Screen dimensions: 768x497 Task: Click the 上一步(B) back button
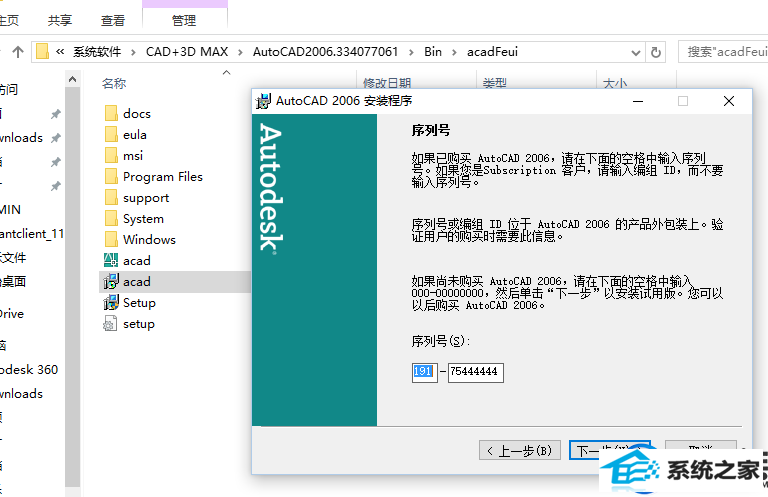tap(519, 451)
